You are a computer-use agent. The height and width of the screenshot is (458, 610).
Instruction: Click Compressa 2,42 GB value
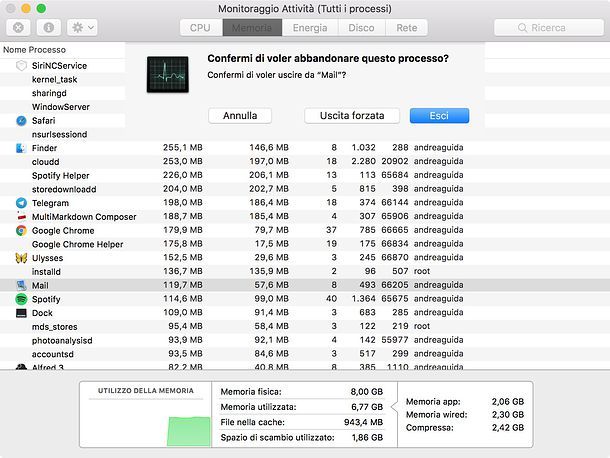click(x=508, y=428)
